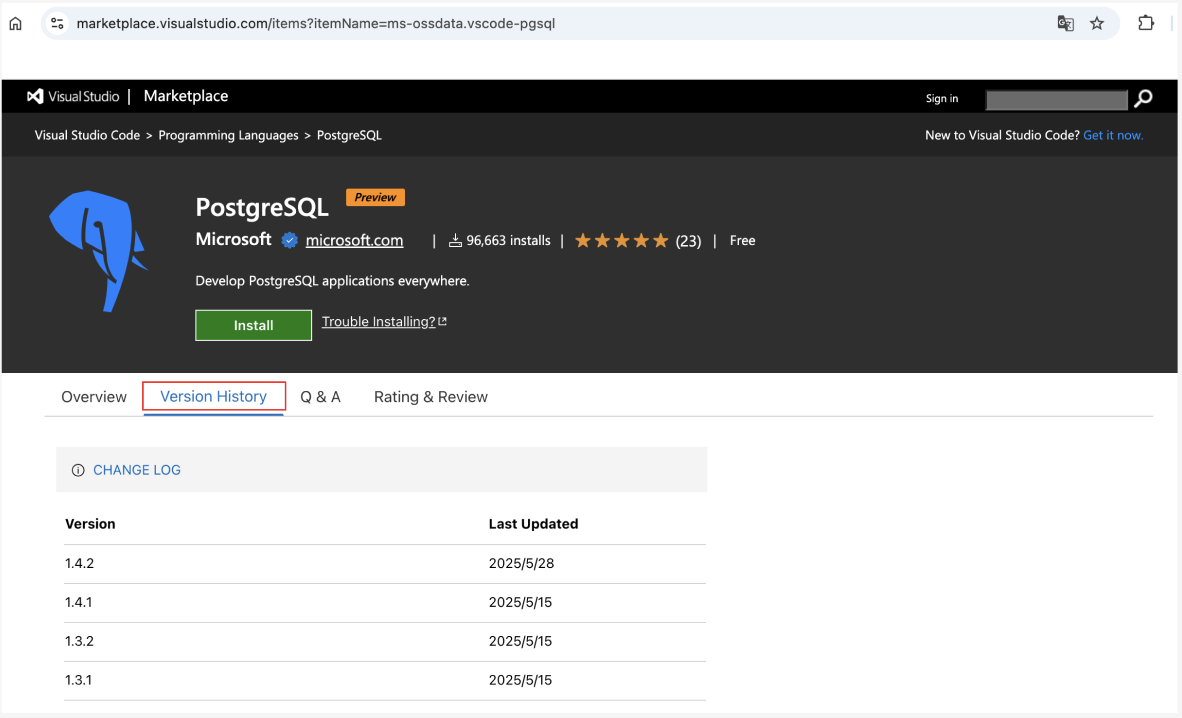The width and height of the screenshot is (1182, 718).
Task: Focus the marketplace search field
Action: (1056, 99)
